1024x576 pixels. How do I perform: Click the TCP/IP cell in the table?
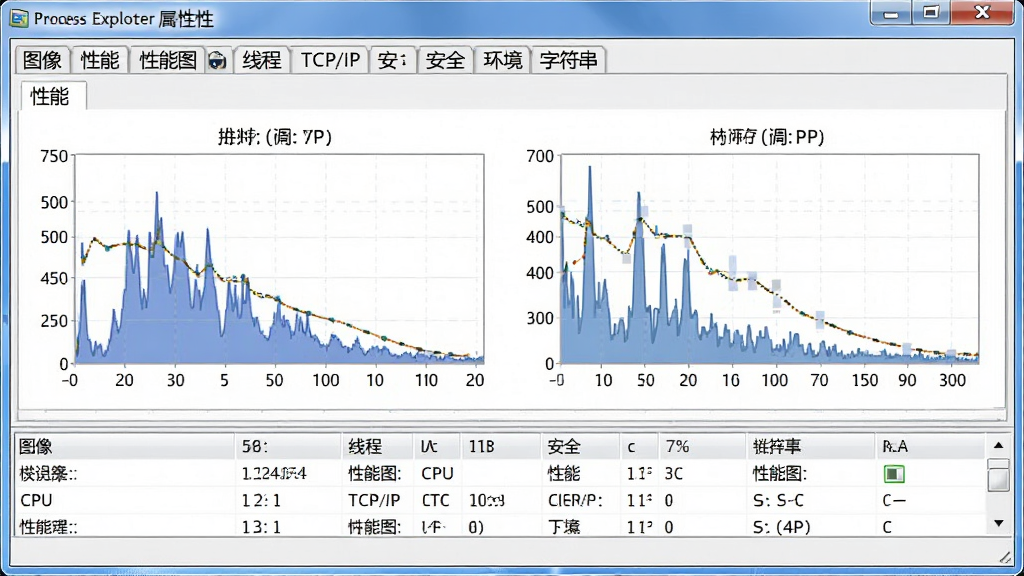374,500
